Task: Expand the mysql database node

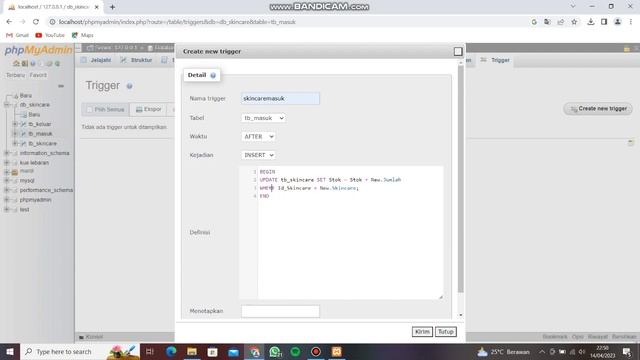Action: click(7, 180)
